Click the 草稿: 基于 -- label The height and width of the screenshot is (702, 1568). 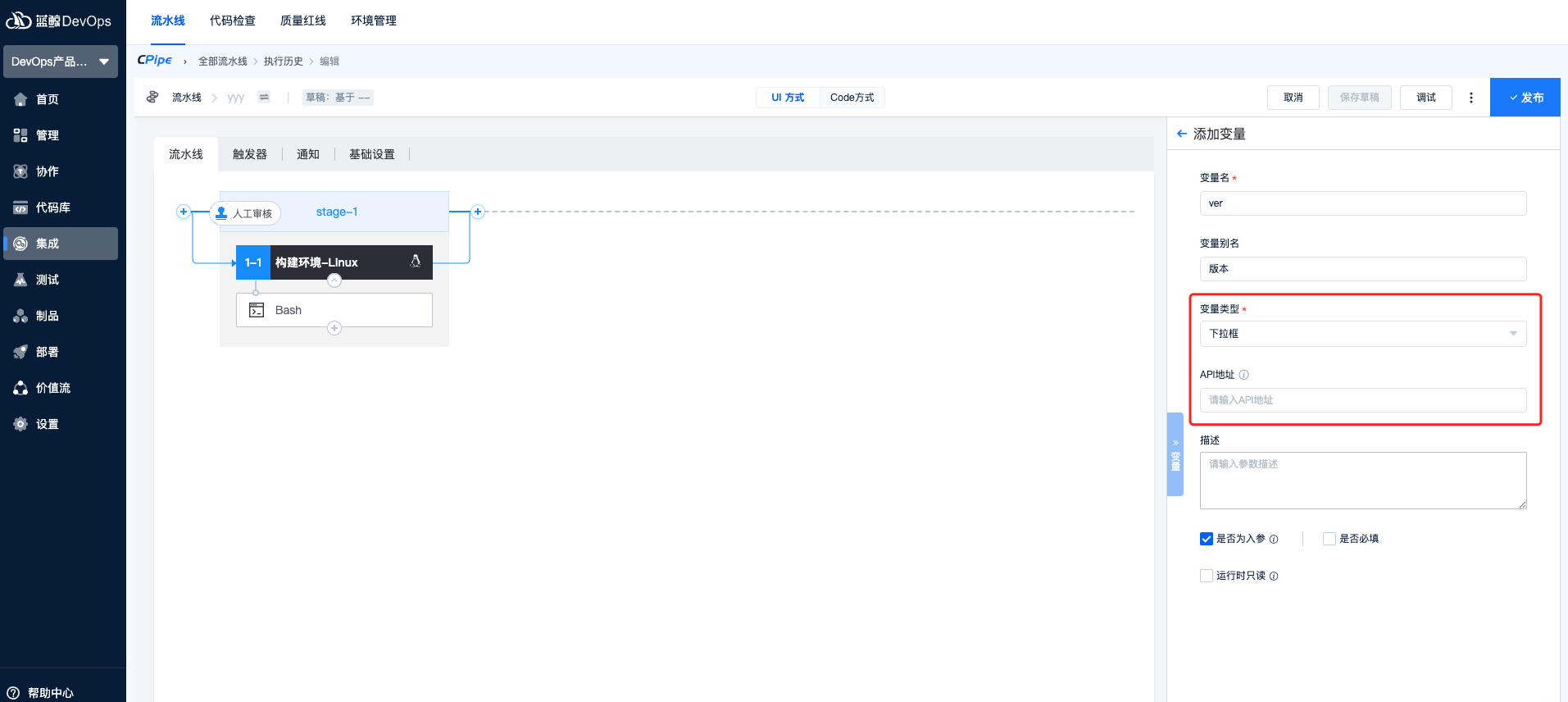coord(338,98)
